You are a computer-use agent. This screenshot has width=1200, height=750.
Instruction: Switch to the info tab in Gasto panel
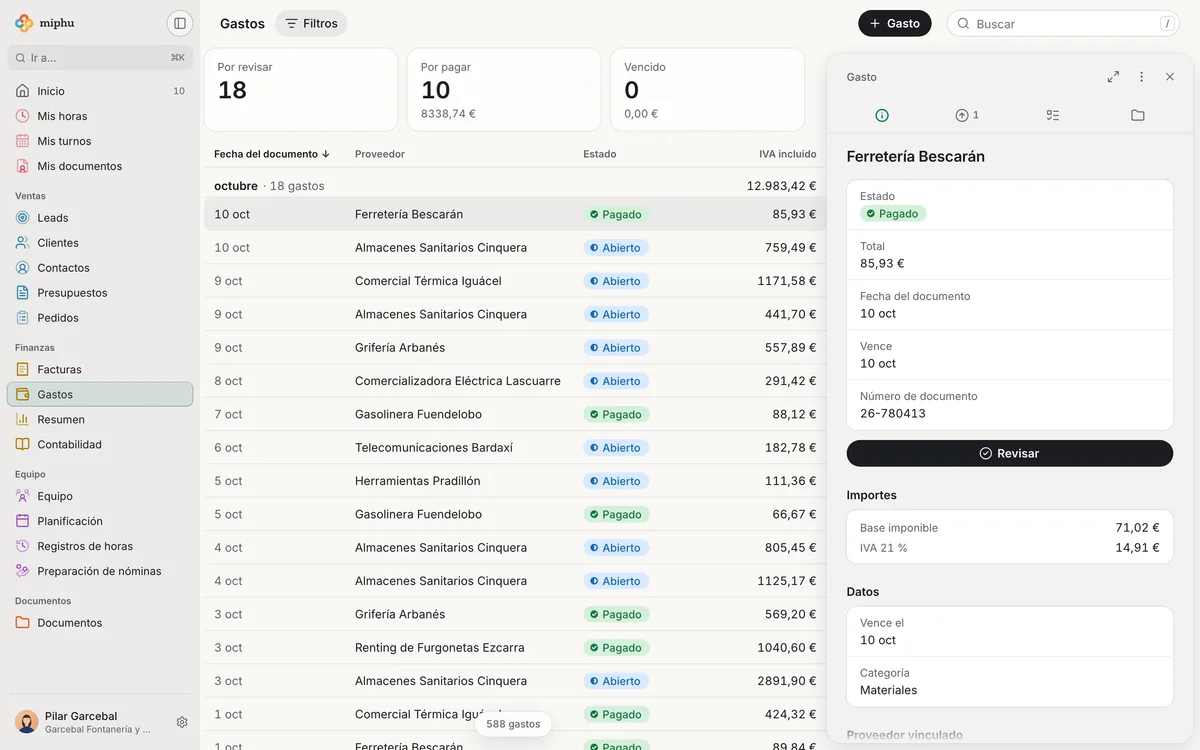click(882, 115)
